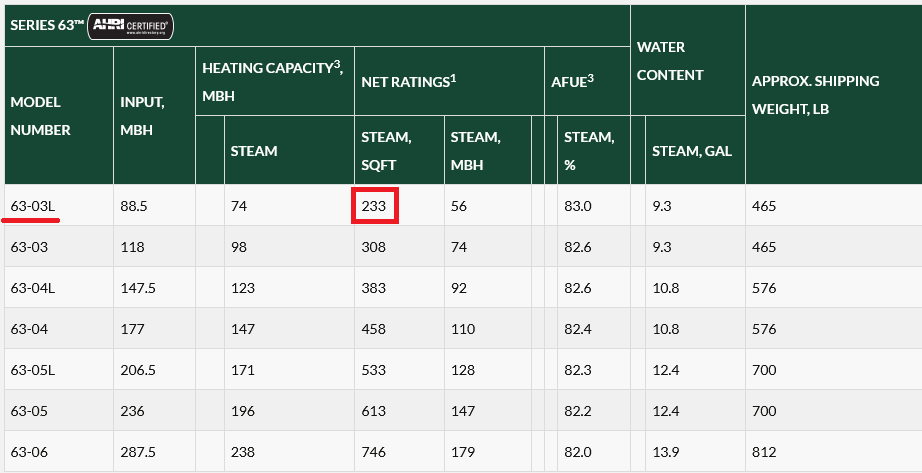This screenshot has height=473, width=922.
Task: Click the heating capacity value 196
Action: [243, 411]
